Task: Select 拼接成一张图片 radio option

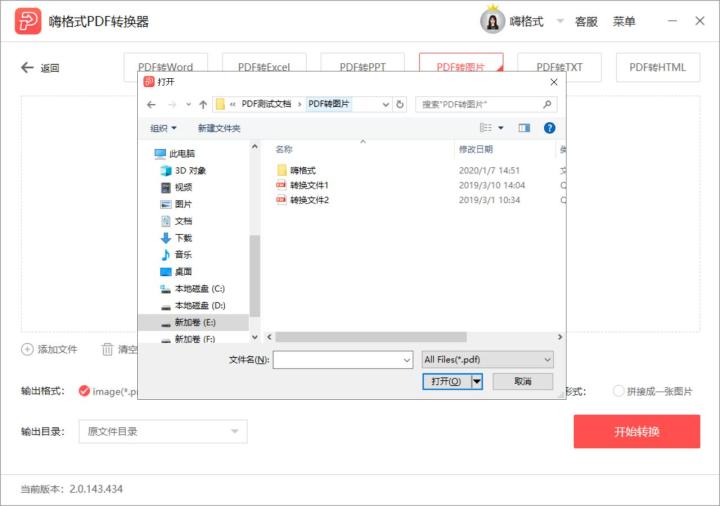Action: pyautogui.click(x=619, y=391)
